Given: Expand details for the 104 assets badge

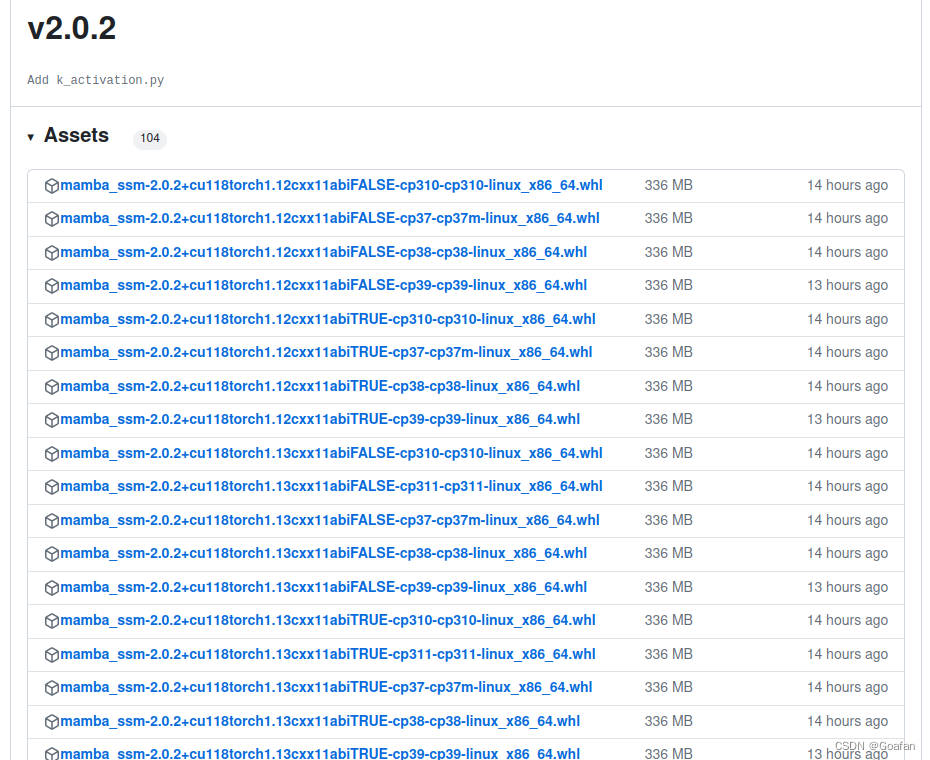Looking at the screenshot, I should (x=149, y=139).
